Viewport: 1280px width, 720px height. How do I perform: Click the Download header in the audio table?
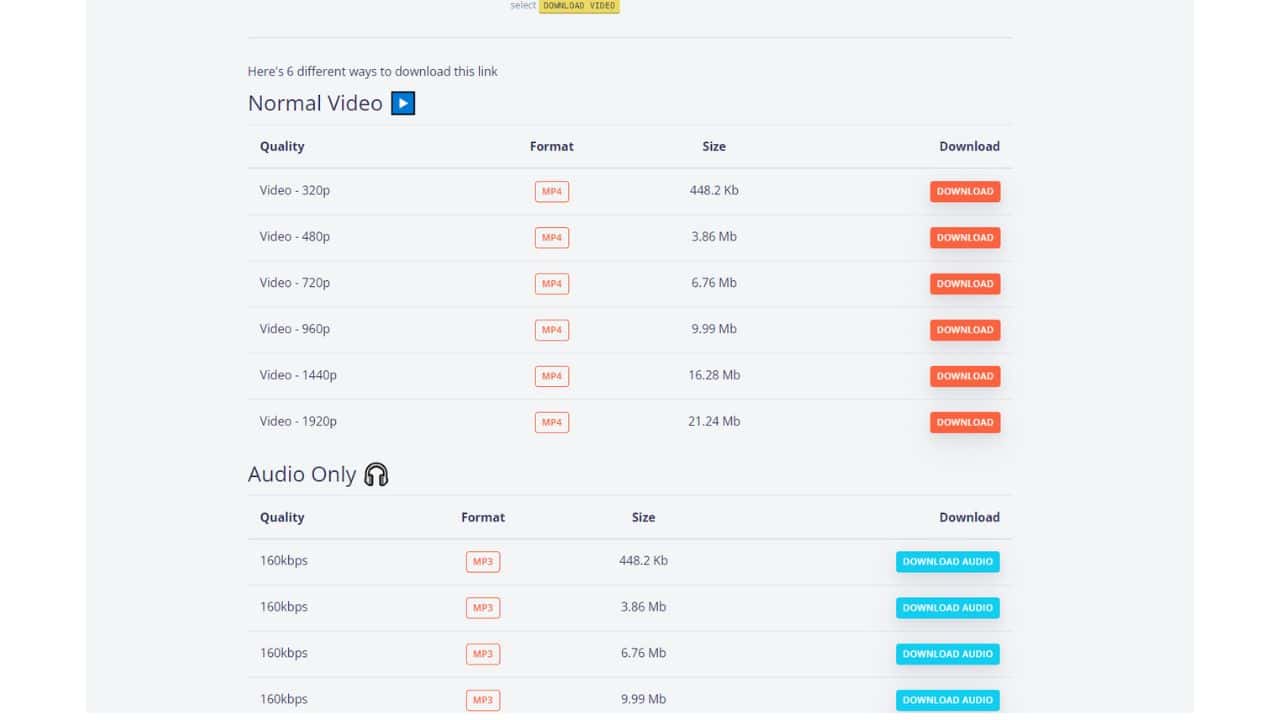pos(969,517)
